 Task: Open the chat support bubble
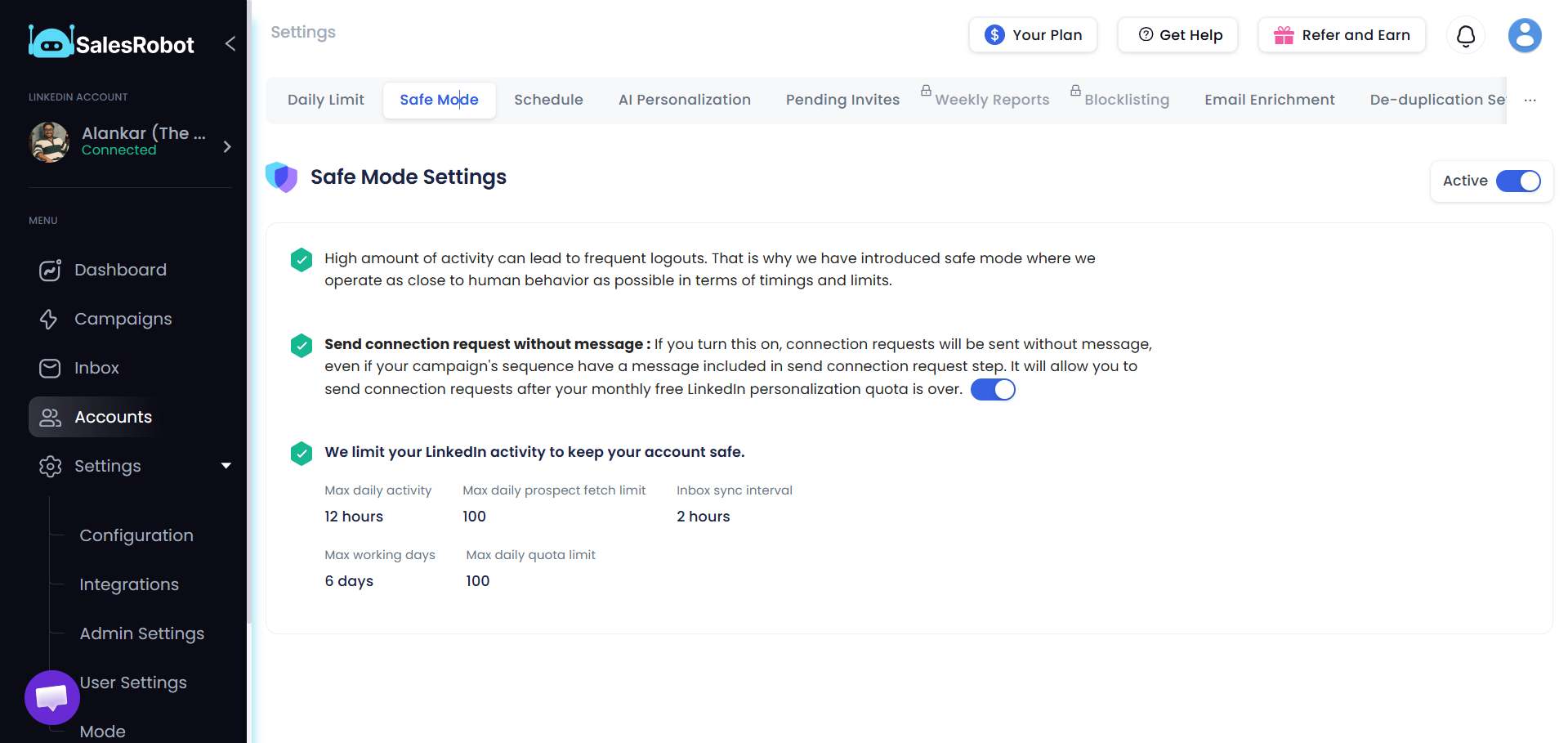click(52, 697)
